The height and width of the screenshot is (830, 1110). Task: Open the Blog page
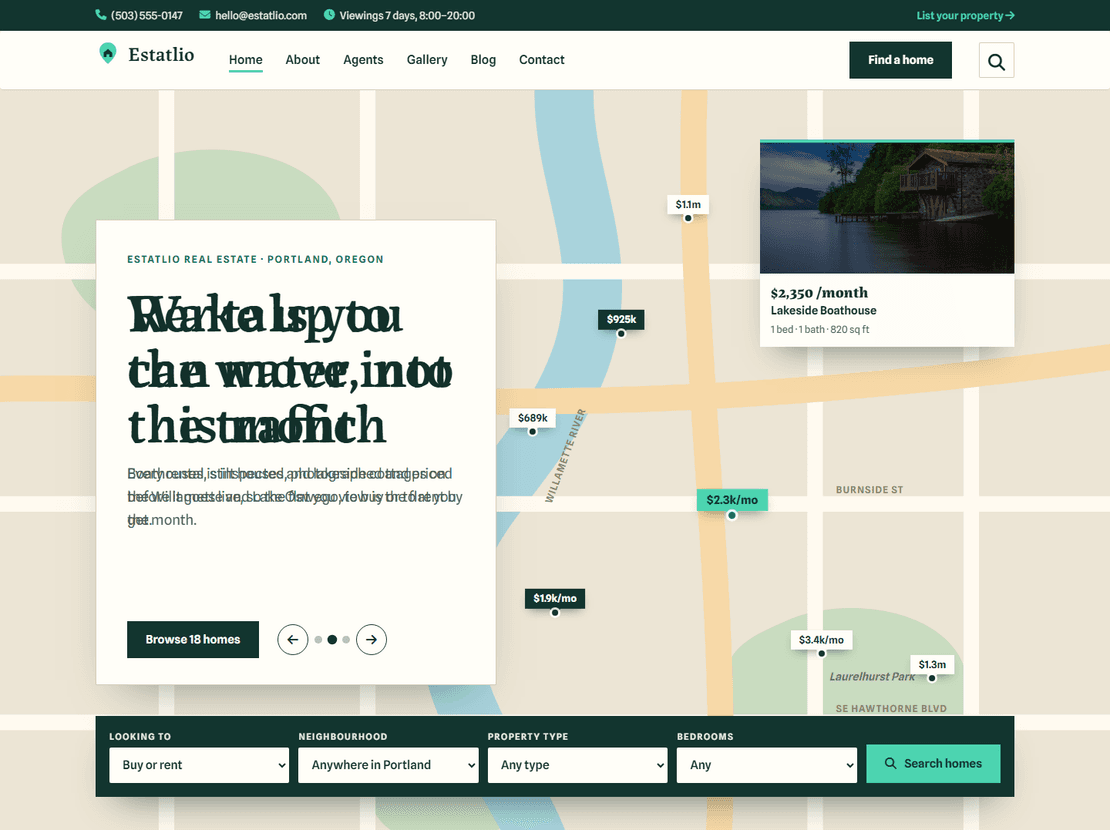point(483,60)
